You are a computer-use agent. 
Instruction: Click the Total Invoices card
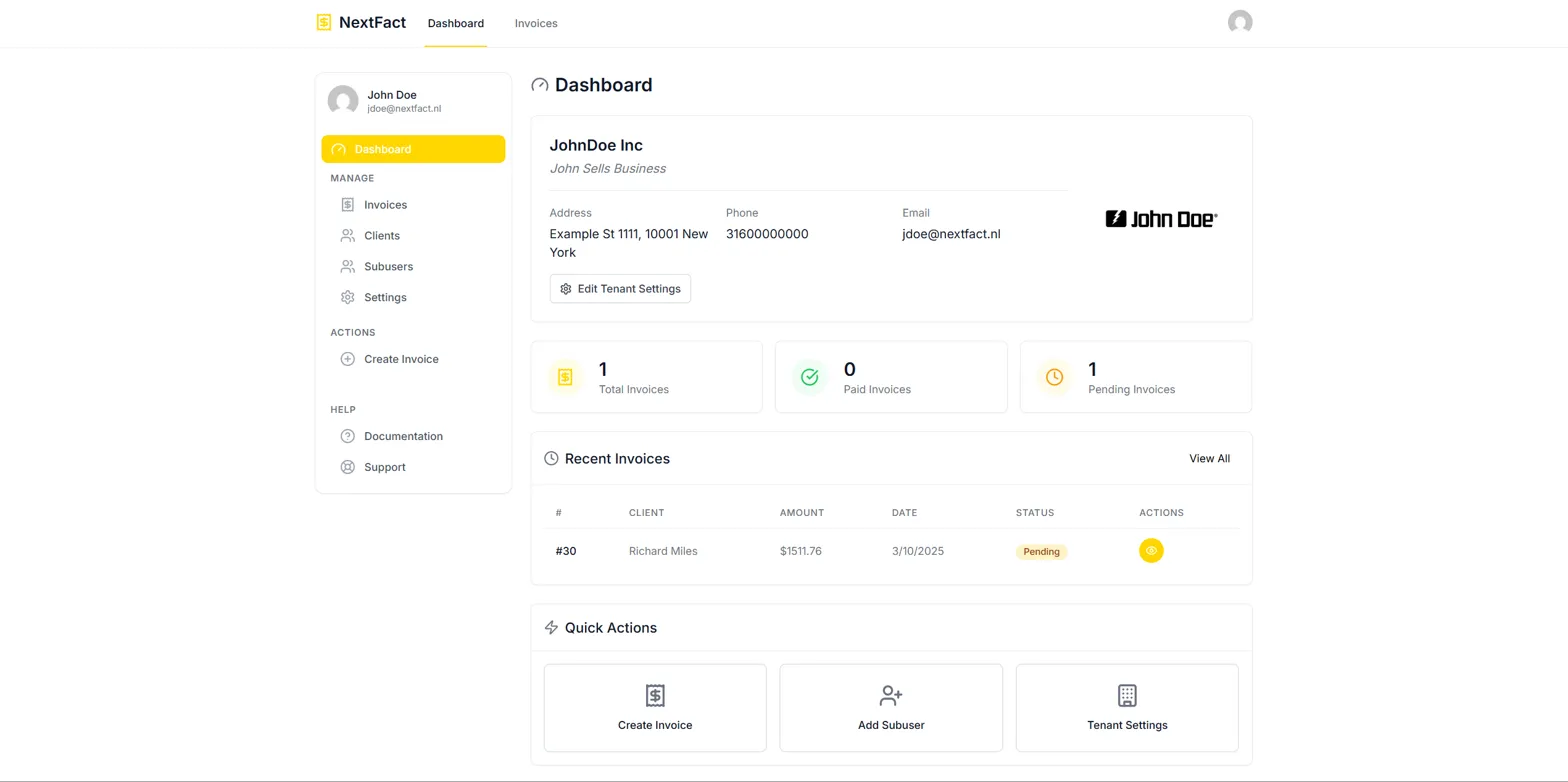click(x=647, y=377)
